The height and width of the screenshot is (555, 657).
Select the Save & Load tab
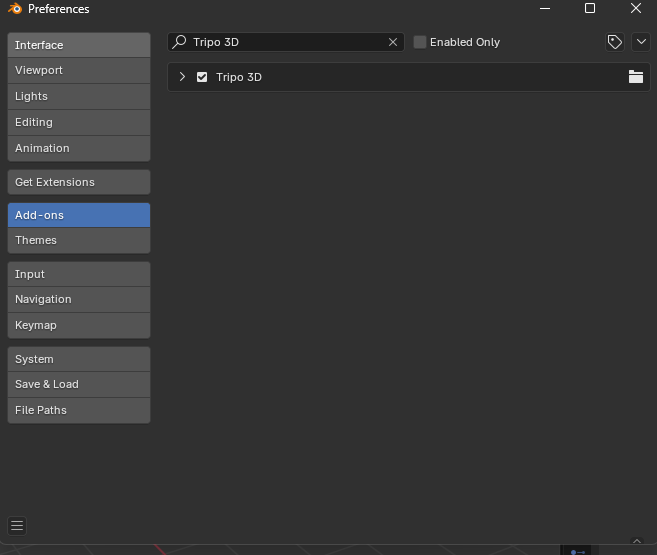point(79,385)
